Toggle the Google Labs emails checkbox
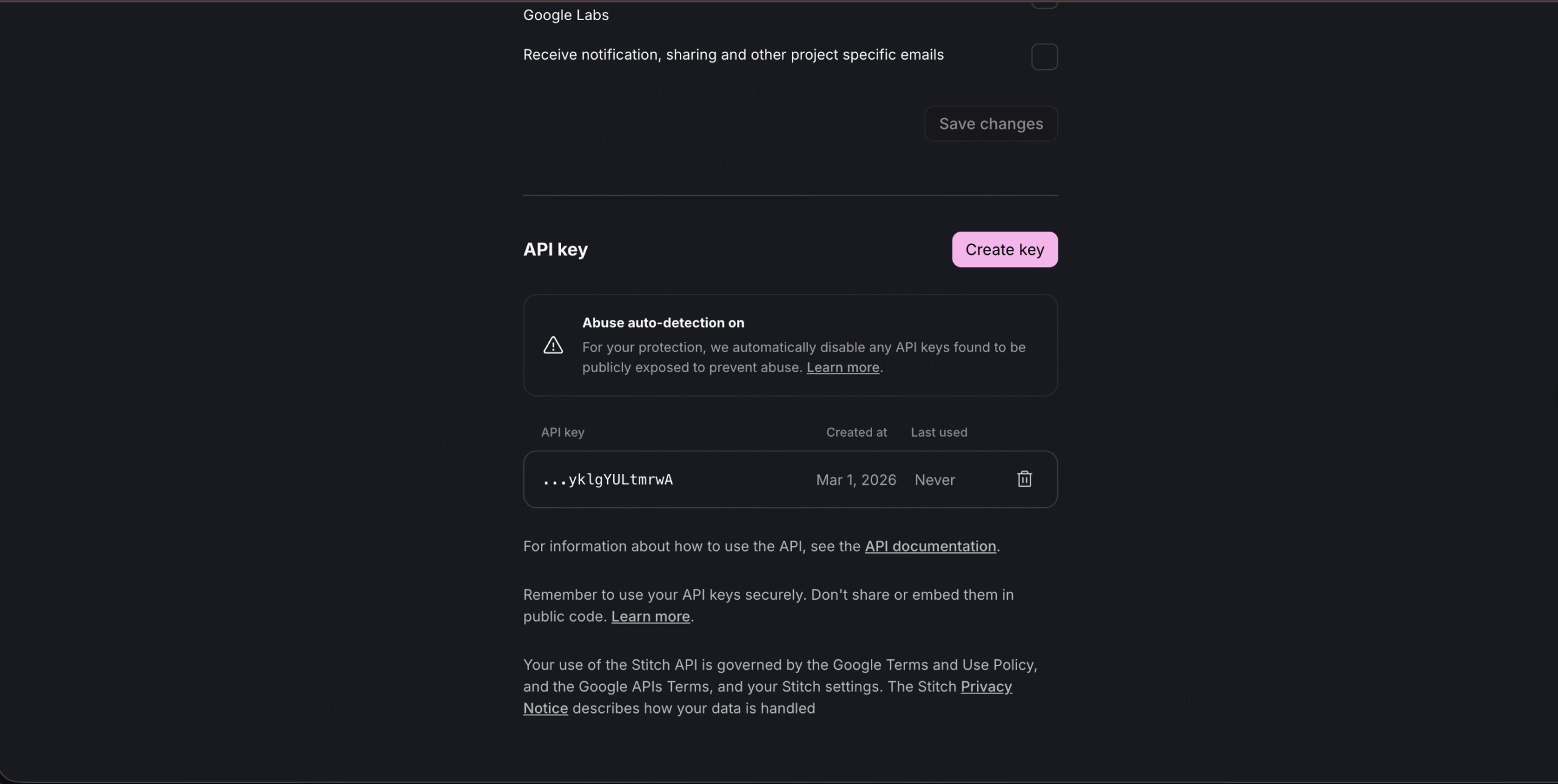 1044,4
